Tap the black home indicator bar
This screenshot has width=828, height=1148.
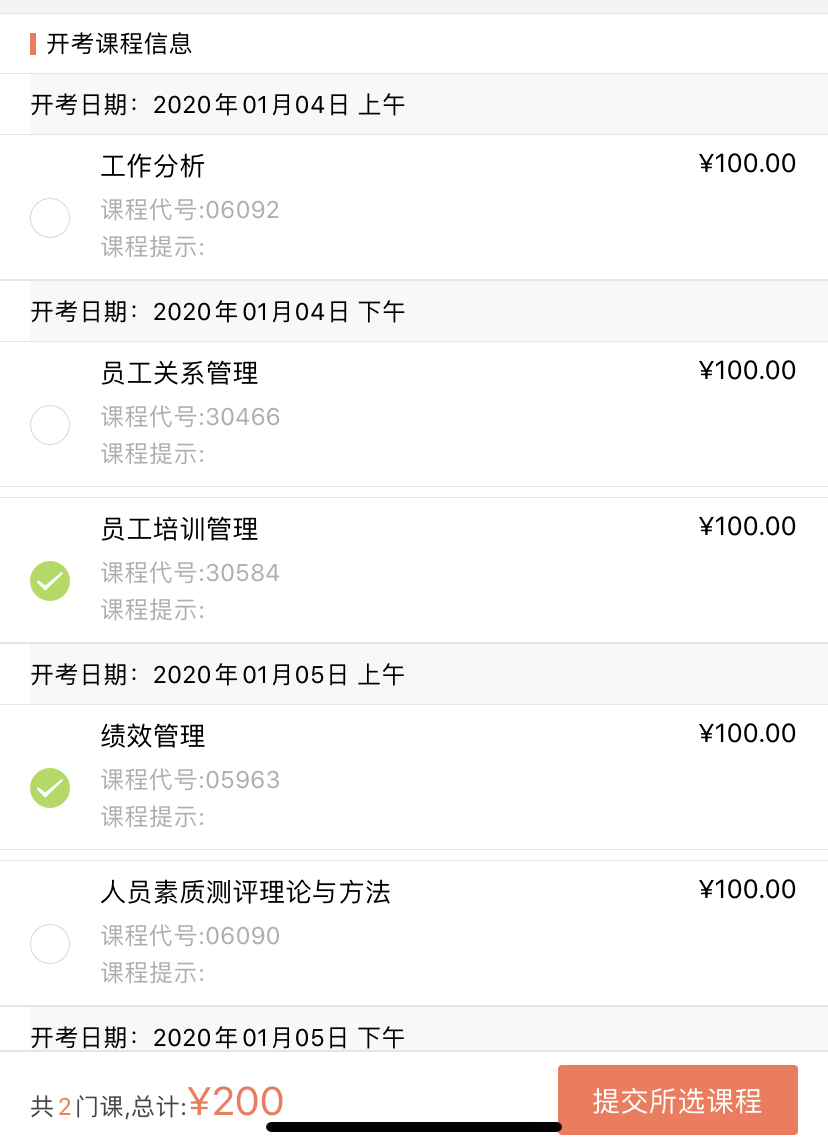point(414,1127)
